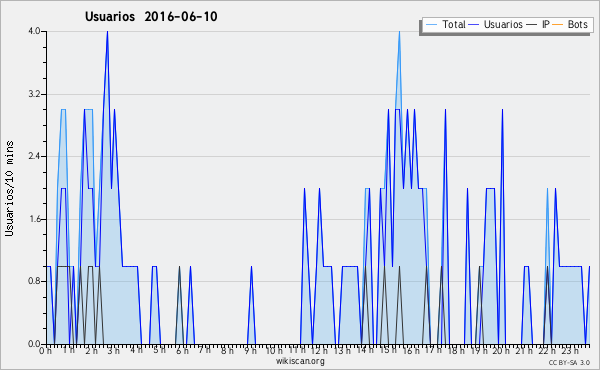This screenshot has width=600, height=370.
Task: Click the '23 h' x-axis label
Action: 569,350
